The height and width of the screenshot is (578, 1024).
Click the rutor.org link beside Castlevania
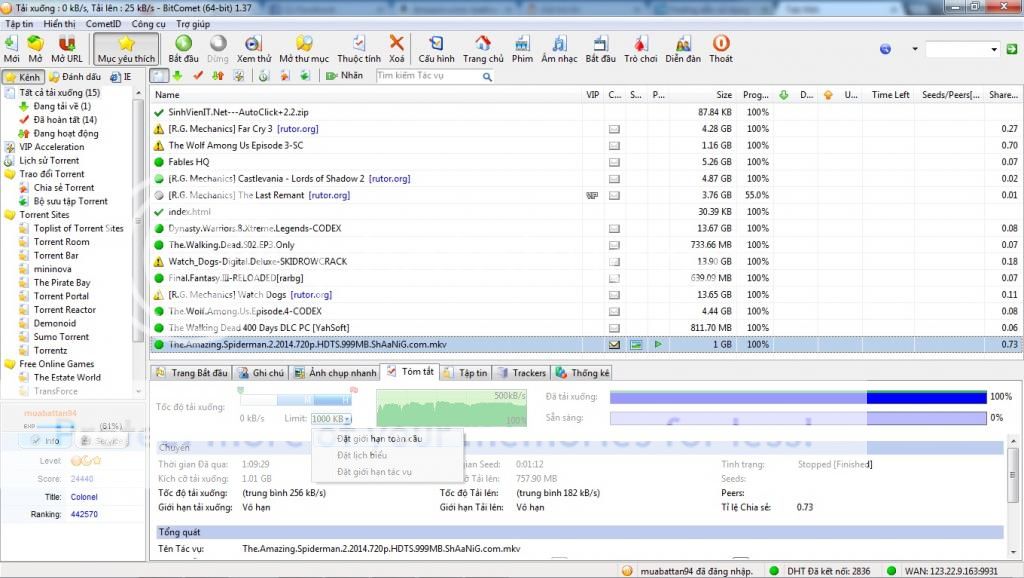(x=389, y=178)
